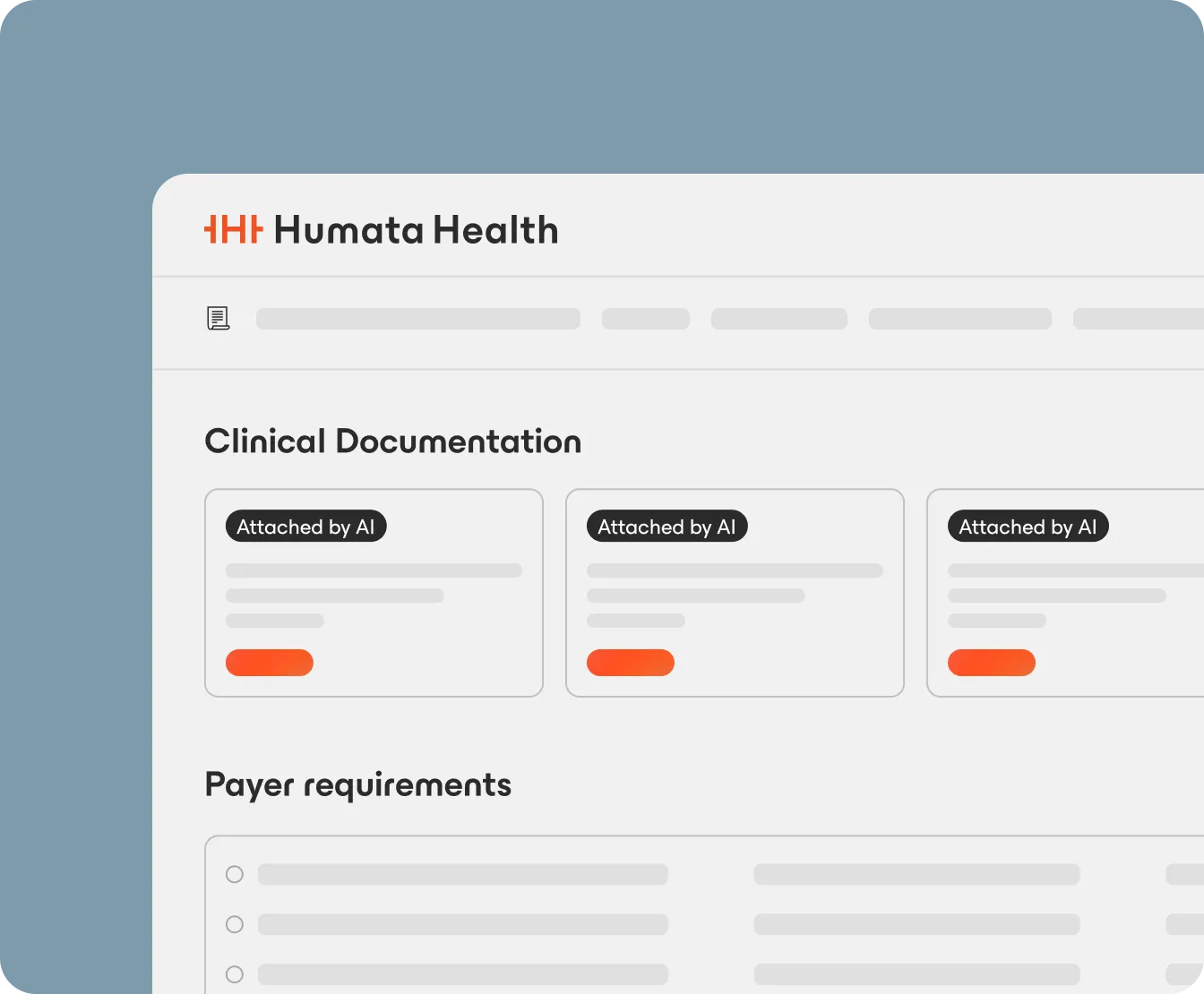Select the bottom radio button under Payer requirements
The width and height of the screenshot is (1204, 994).
coord(235,974)
